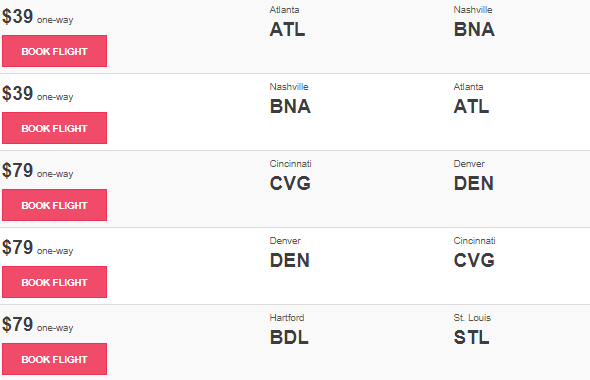Select the St. Louis city label
This screenshot has height=380, width=590.
[472, 318]
